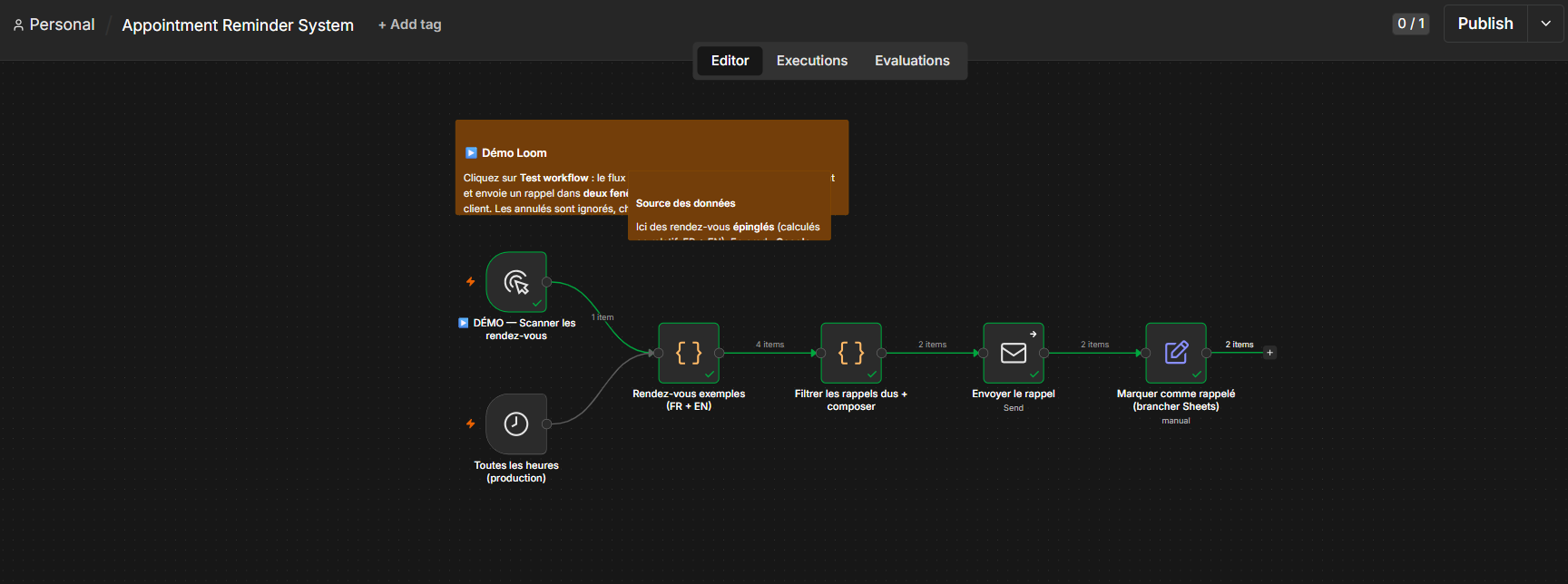Click the 'Marquer comme rappelé (brancher Sheets)' label
The height and width of the screenshot is (584, 1568).
pyautogui.click(x=1176, y=400)
